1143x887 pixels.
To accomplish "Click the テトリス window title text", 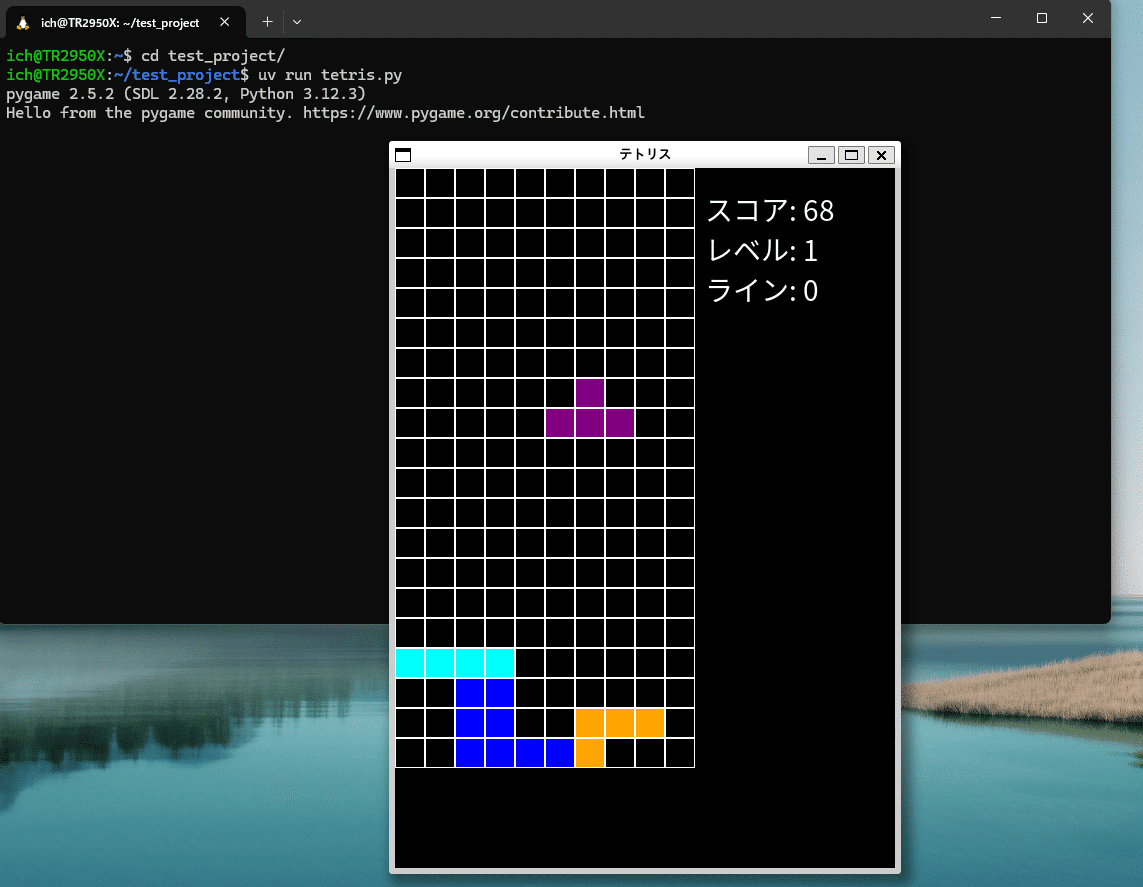I will (644, 154).
